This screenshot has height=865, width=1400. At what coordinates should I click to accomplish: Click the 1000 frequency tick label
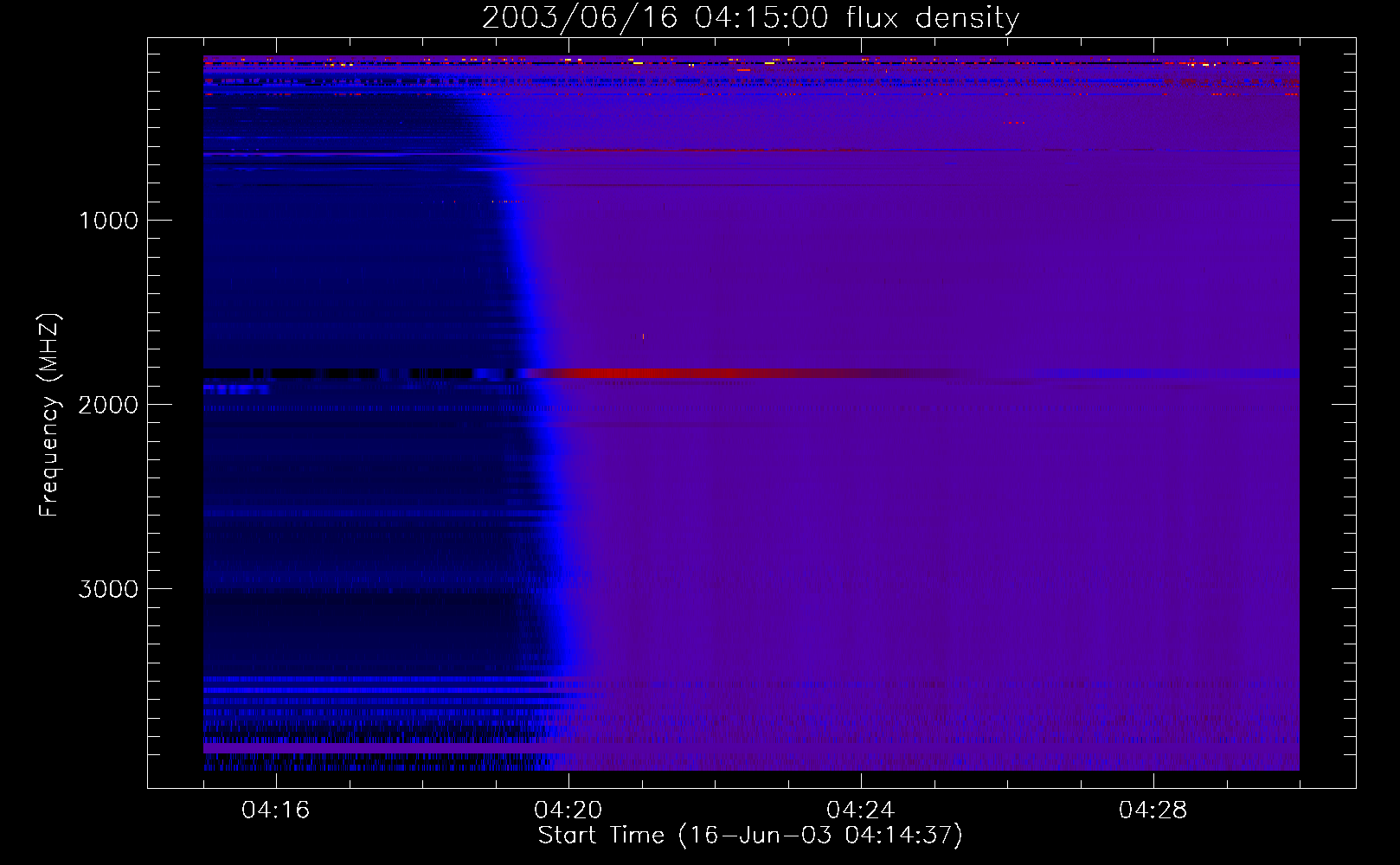(108, 221)
